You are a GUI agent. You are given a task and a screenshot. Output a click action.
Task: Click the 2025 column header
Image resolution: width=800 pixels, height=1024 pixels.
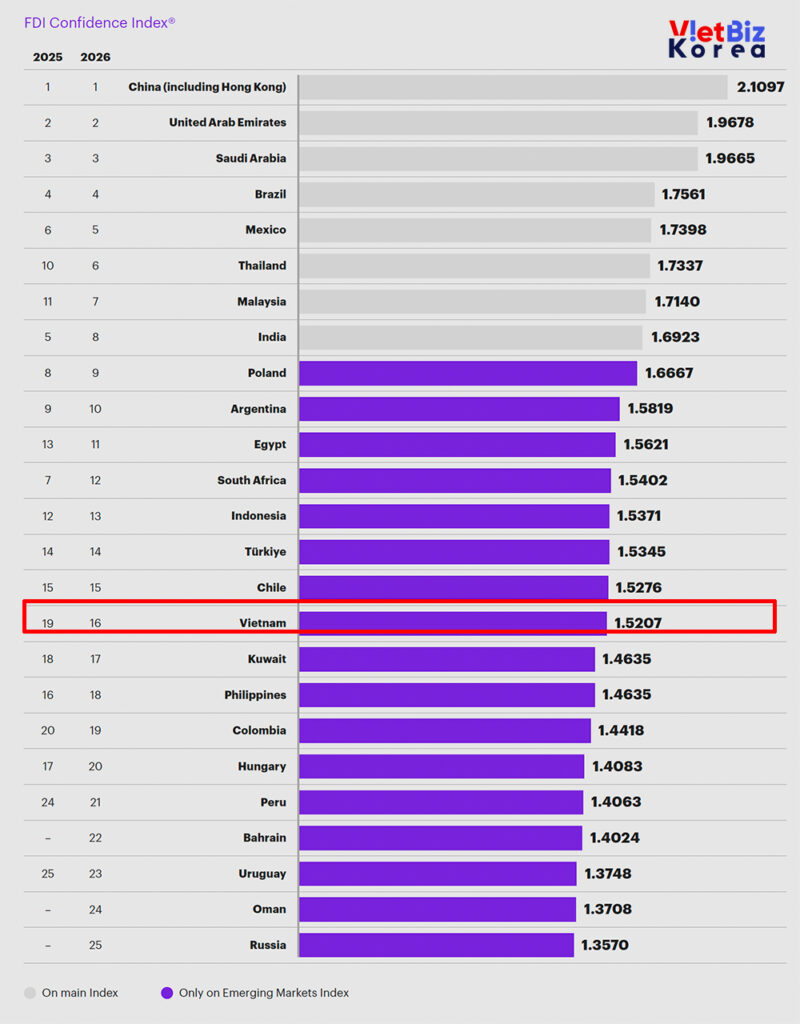click(48, 57)
